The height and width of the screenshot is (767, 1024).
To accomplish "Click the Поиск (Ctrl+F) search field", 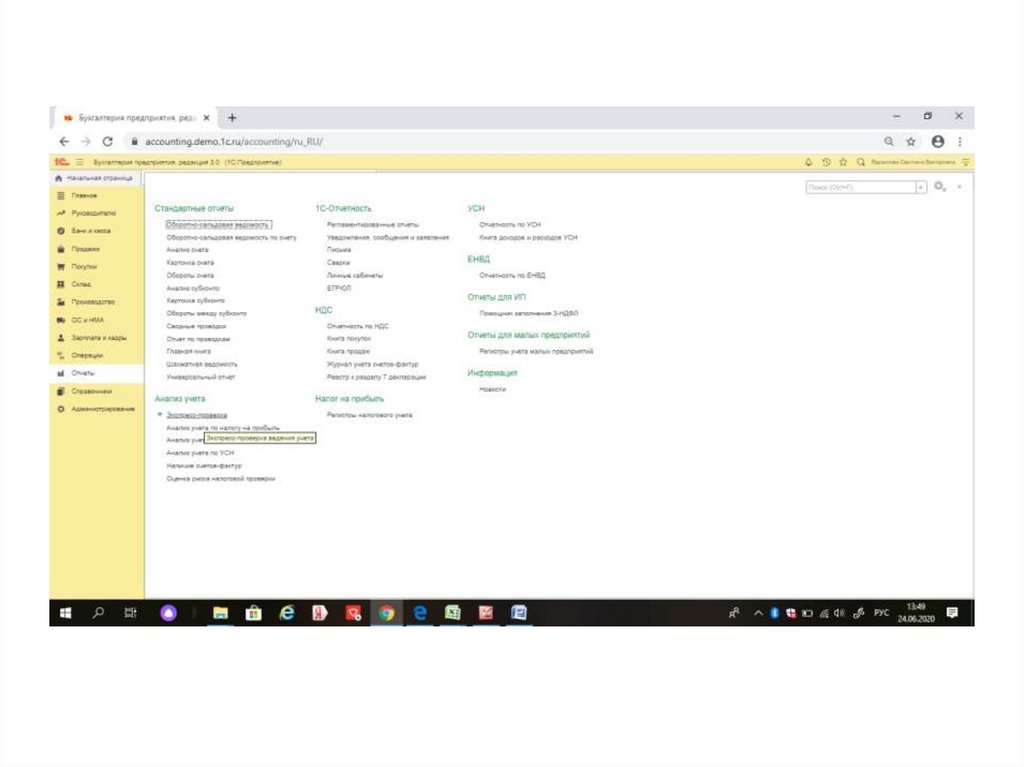I will 860,187.
